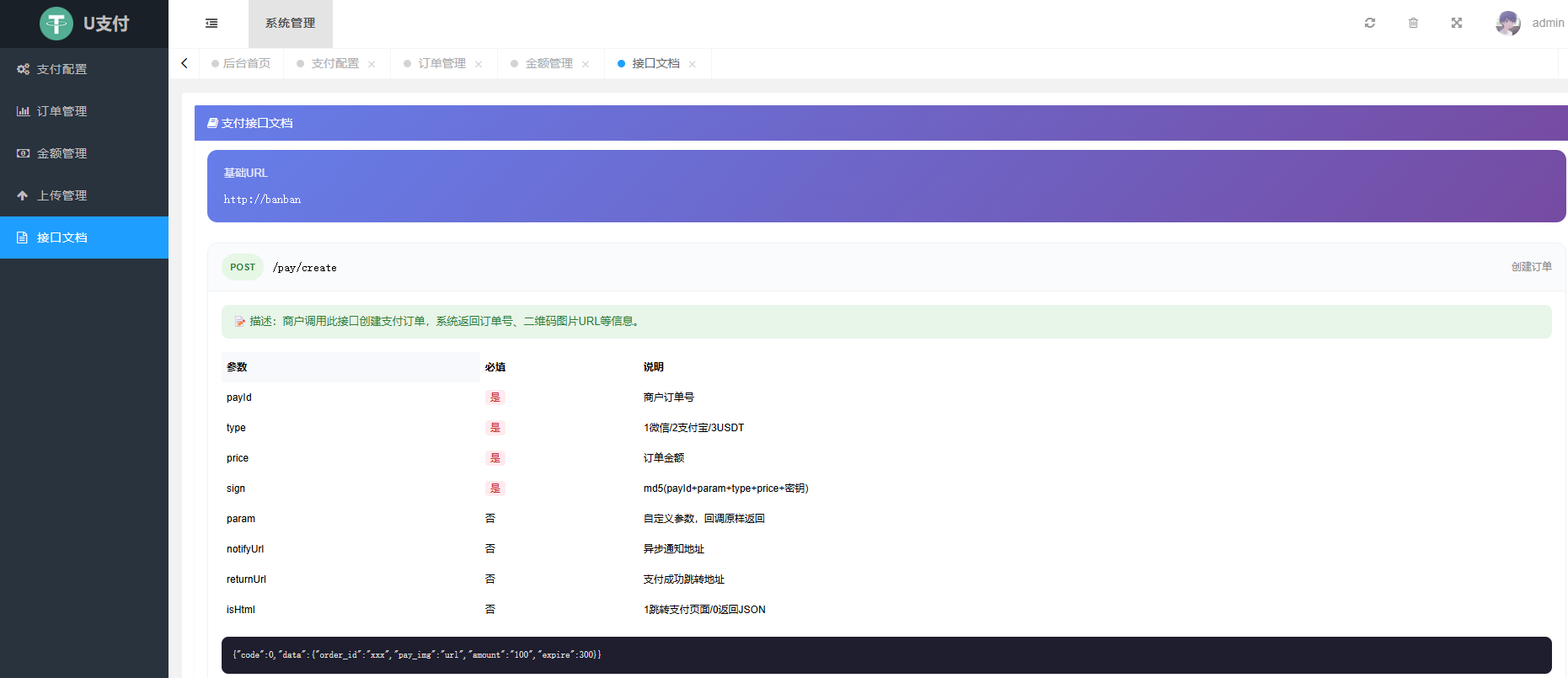Click the param parameter name
Screen dimensions: 1568x678
click(241, 519)
